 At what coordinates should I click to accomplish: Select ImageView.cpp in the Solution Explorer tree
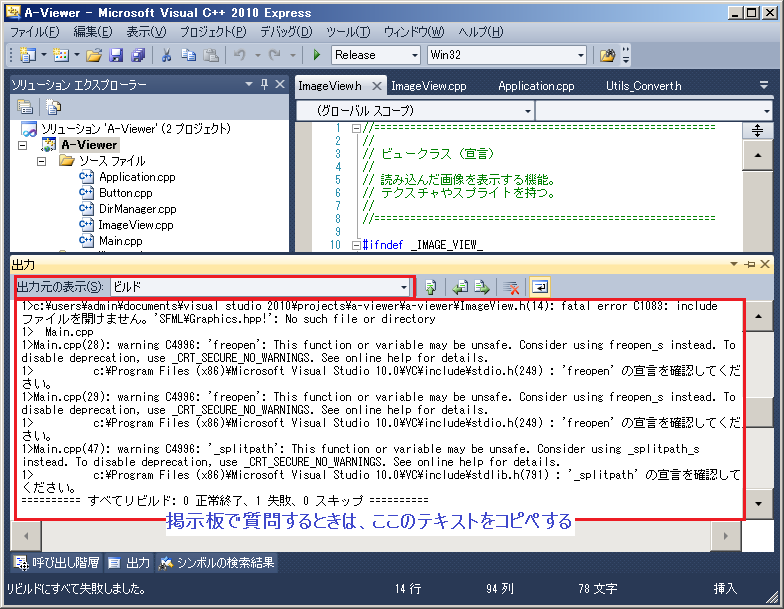[136, 225]
